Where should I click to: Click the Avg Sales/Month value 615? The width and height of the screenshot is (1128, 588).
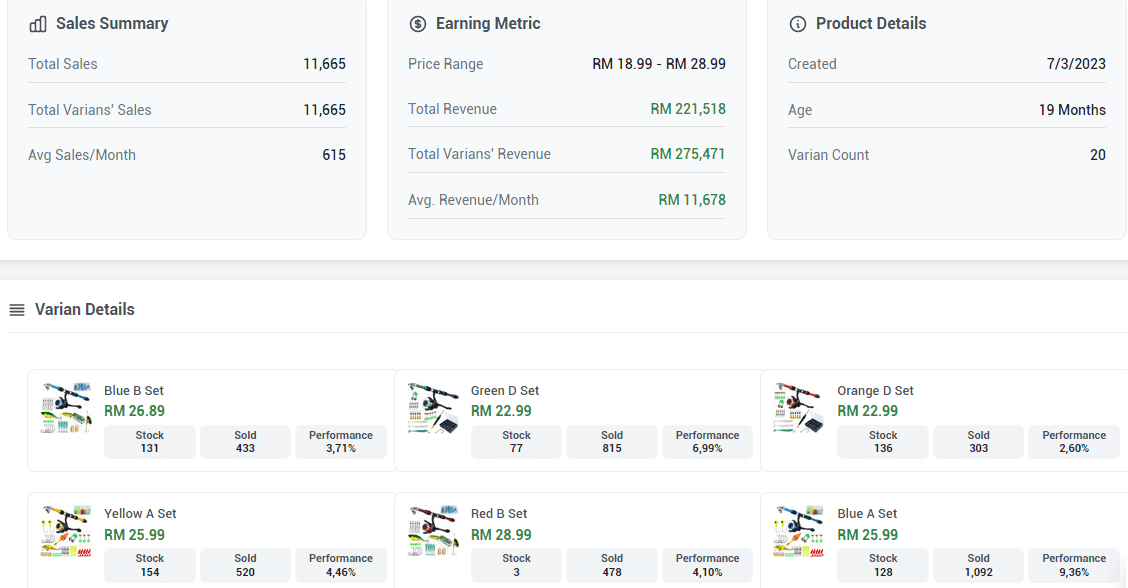coord(334,155)
